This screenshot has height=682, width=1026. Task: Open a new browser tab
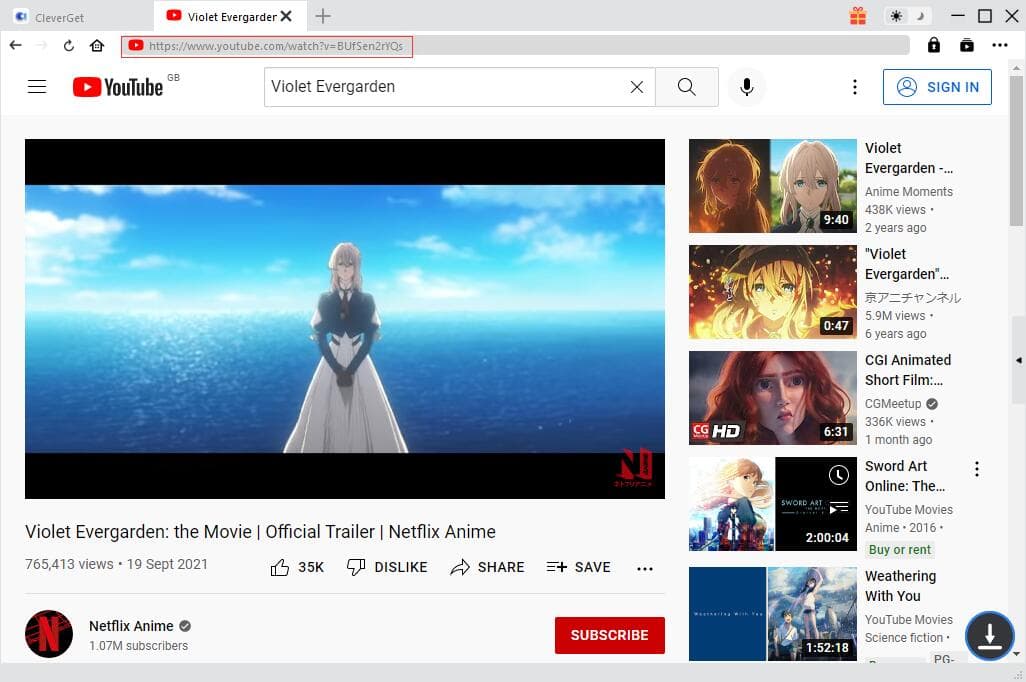[322, 16]
